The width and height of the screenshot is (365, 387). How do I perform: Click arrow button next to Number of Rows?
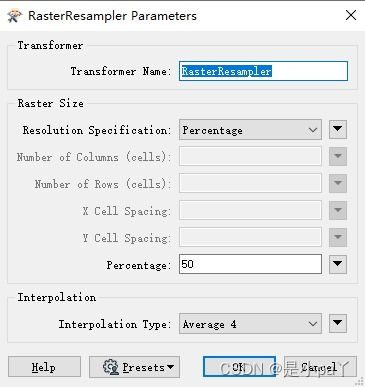[338, 183]
